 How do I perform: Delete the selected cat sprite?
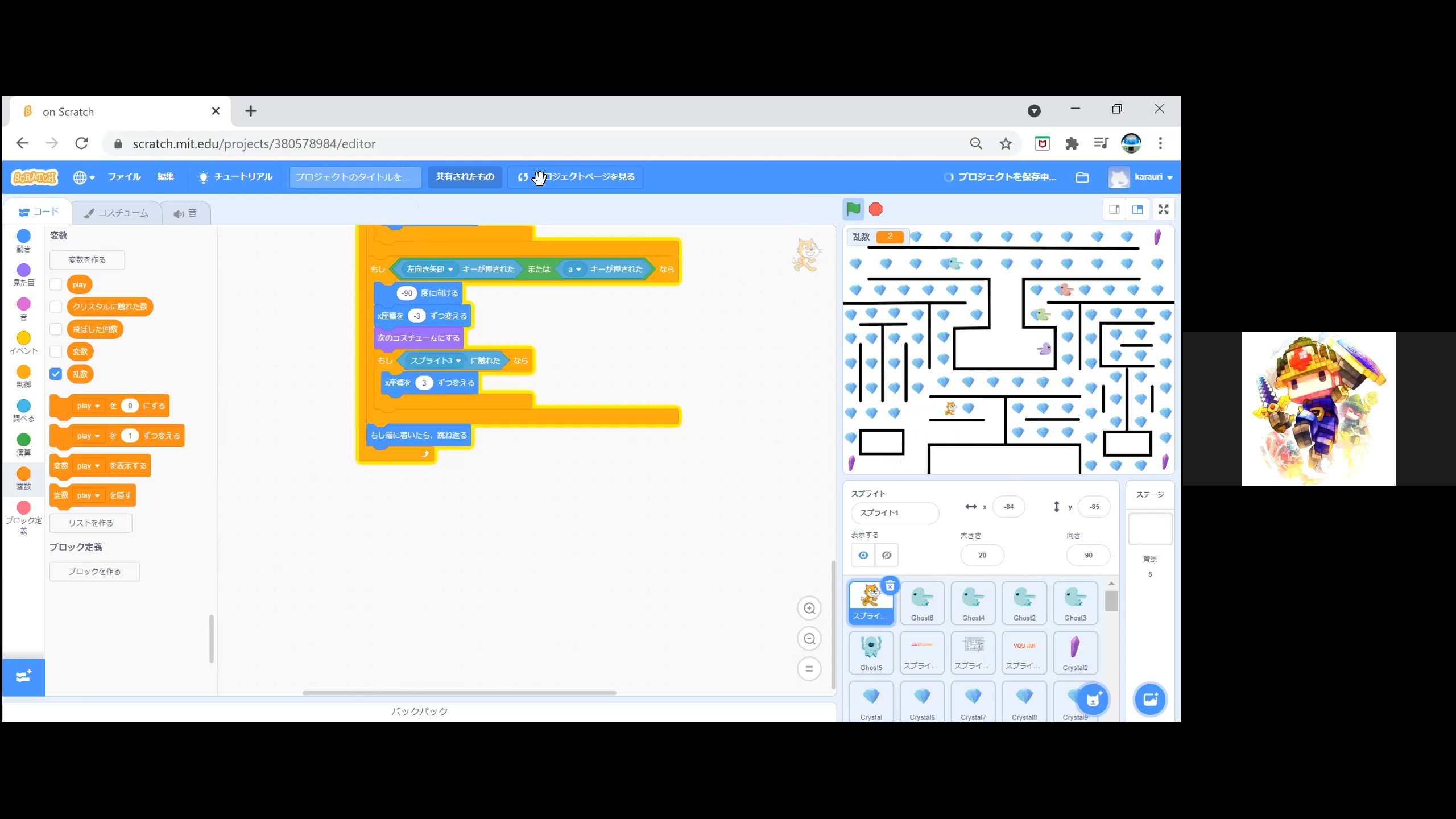point(890,586)
